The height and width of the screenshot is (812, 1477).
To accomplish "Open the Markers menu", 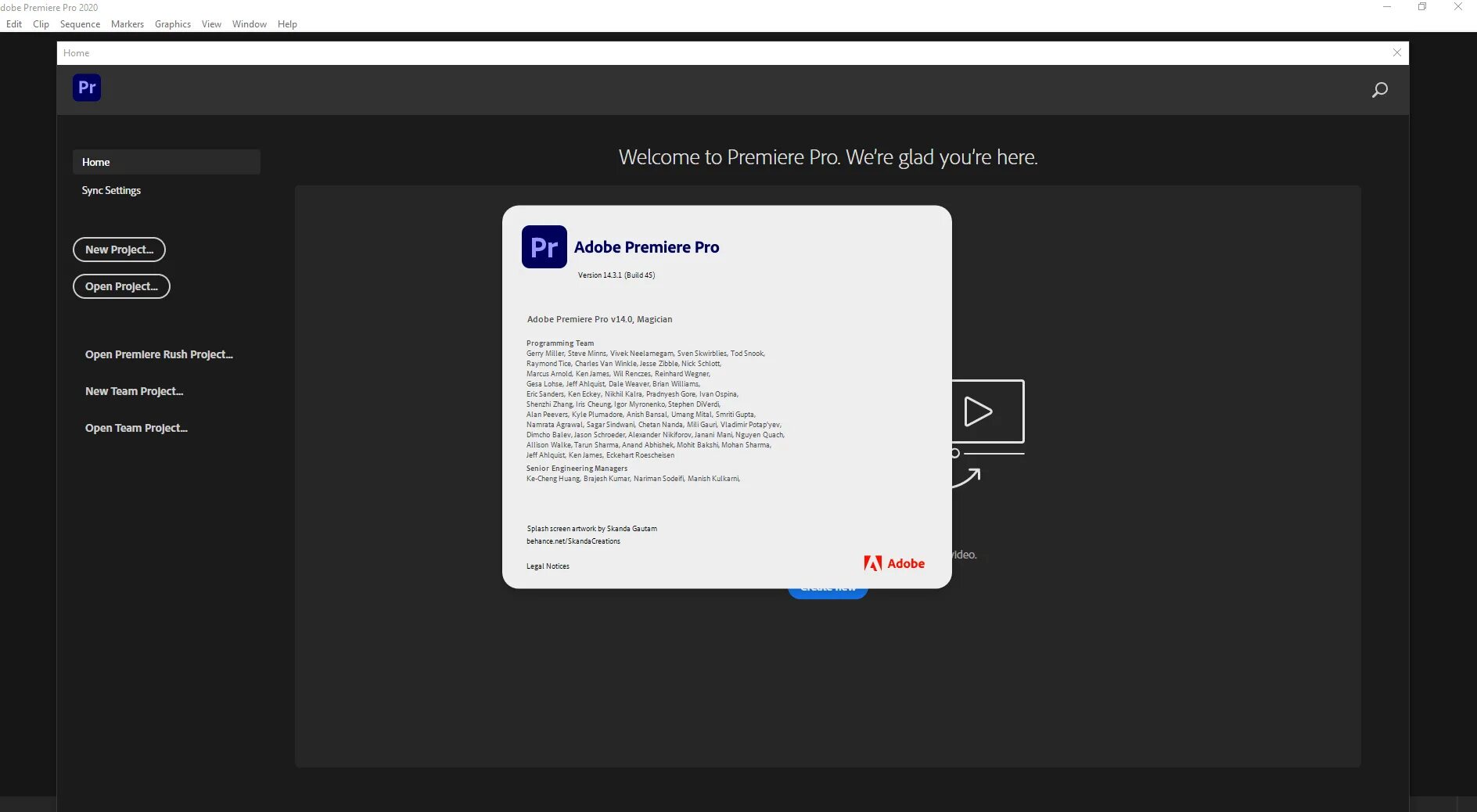I will pos(127,23).
